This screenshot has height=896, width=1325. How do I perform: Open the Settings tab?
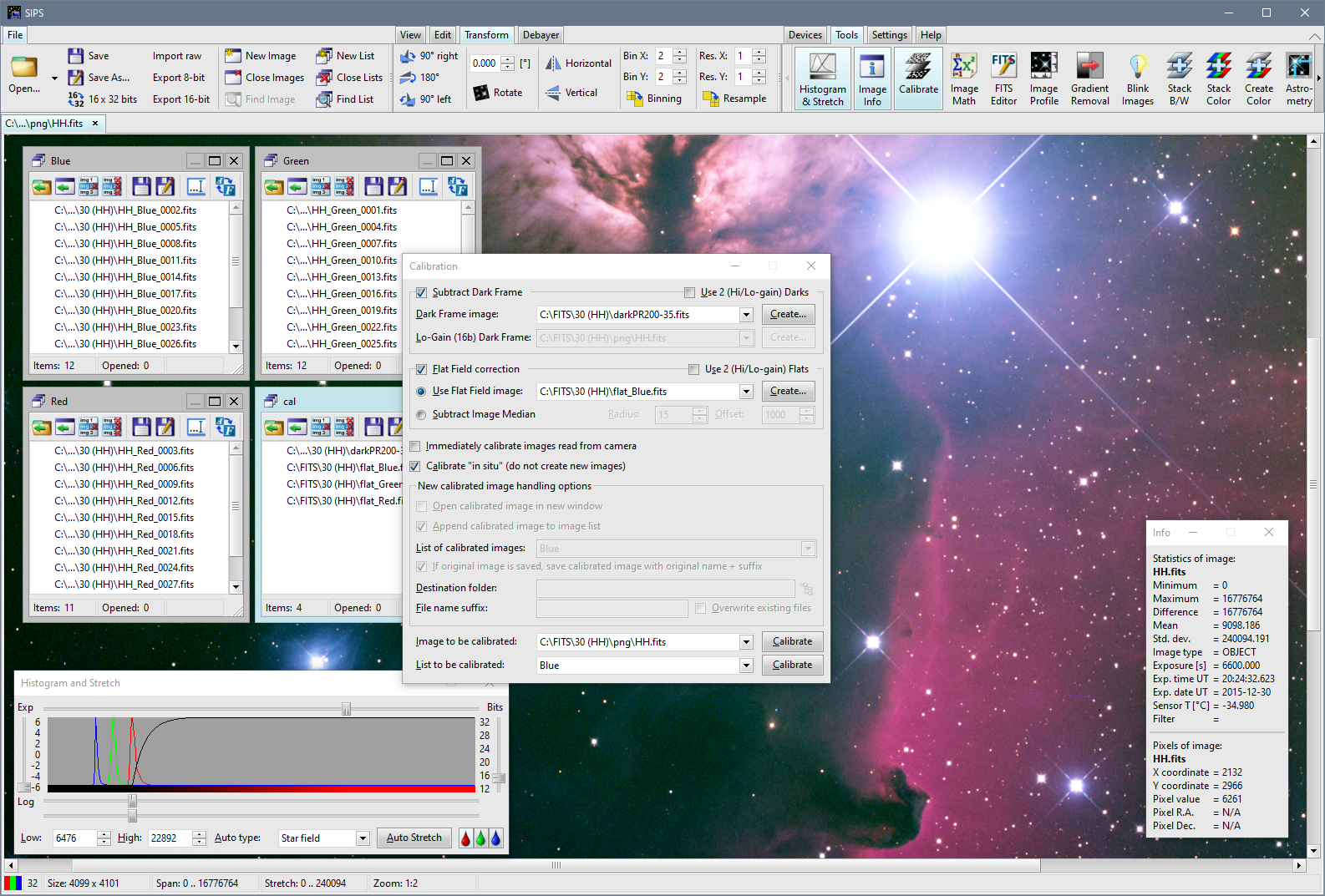click(x=889, y=35)
